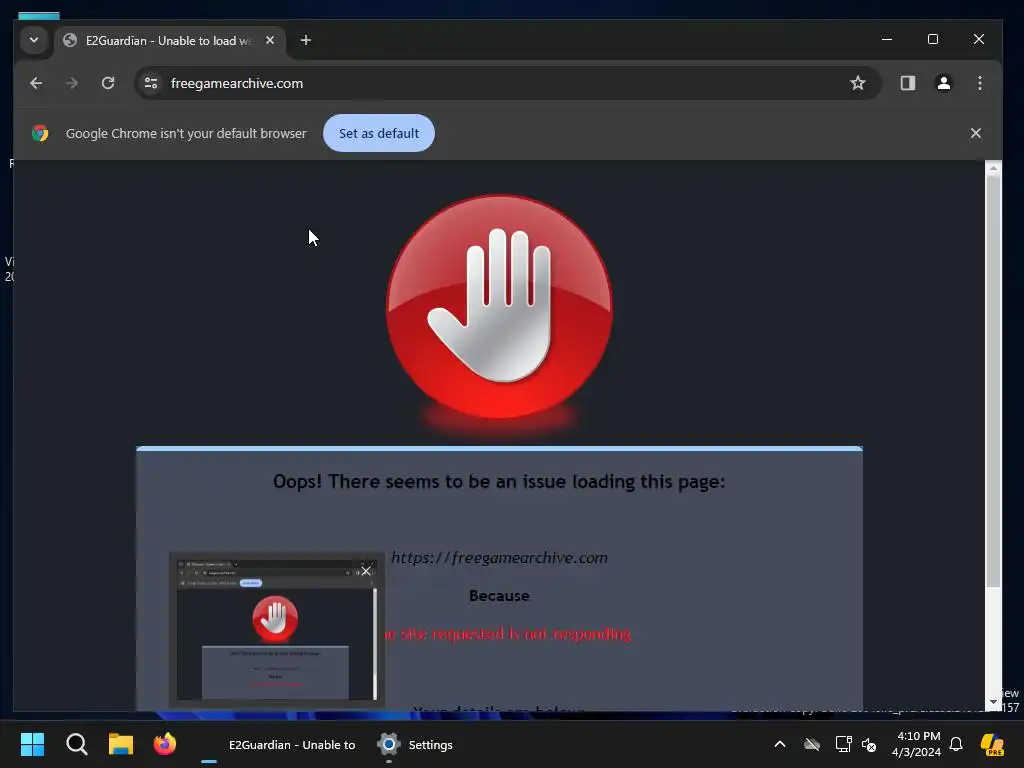1024x768 pixels.
Task: Click 'Oops! There seems to be an issue' heading
Action: pyautogui.click(x=499, y=482)
